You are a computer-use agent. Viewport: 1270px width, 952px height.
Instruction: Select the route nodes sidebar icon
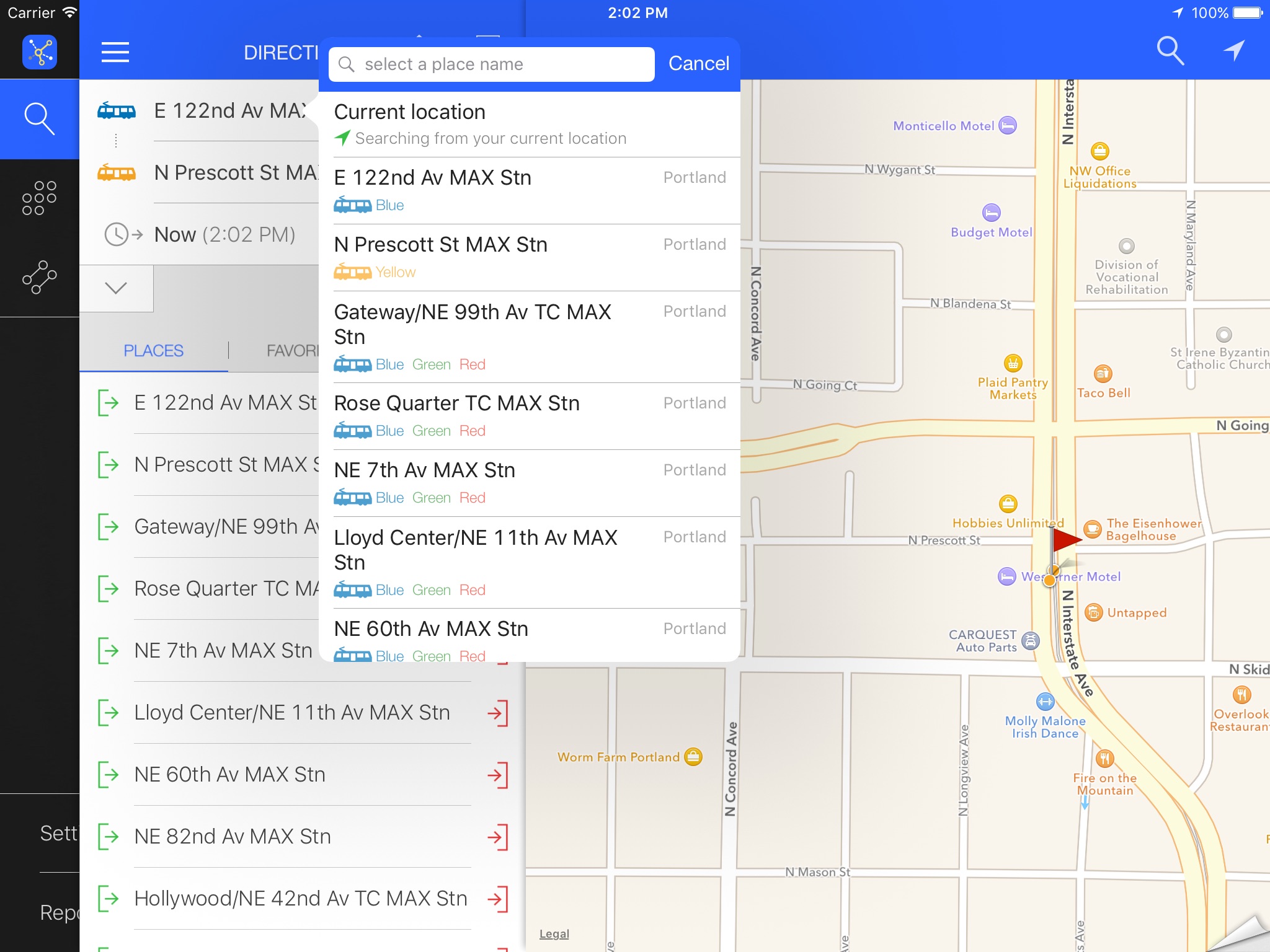[40, 277]
